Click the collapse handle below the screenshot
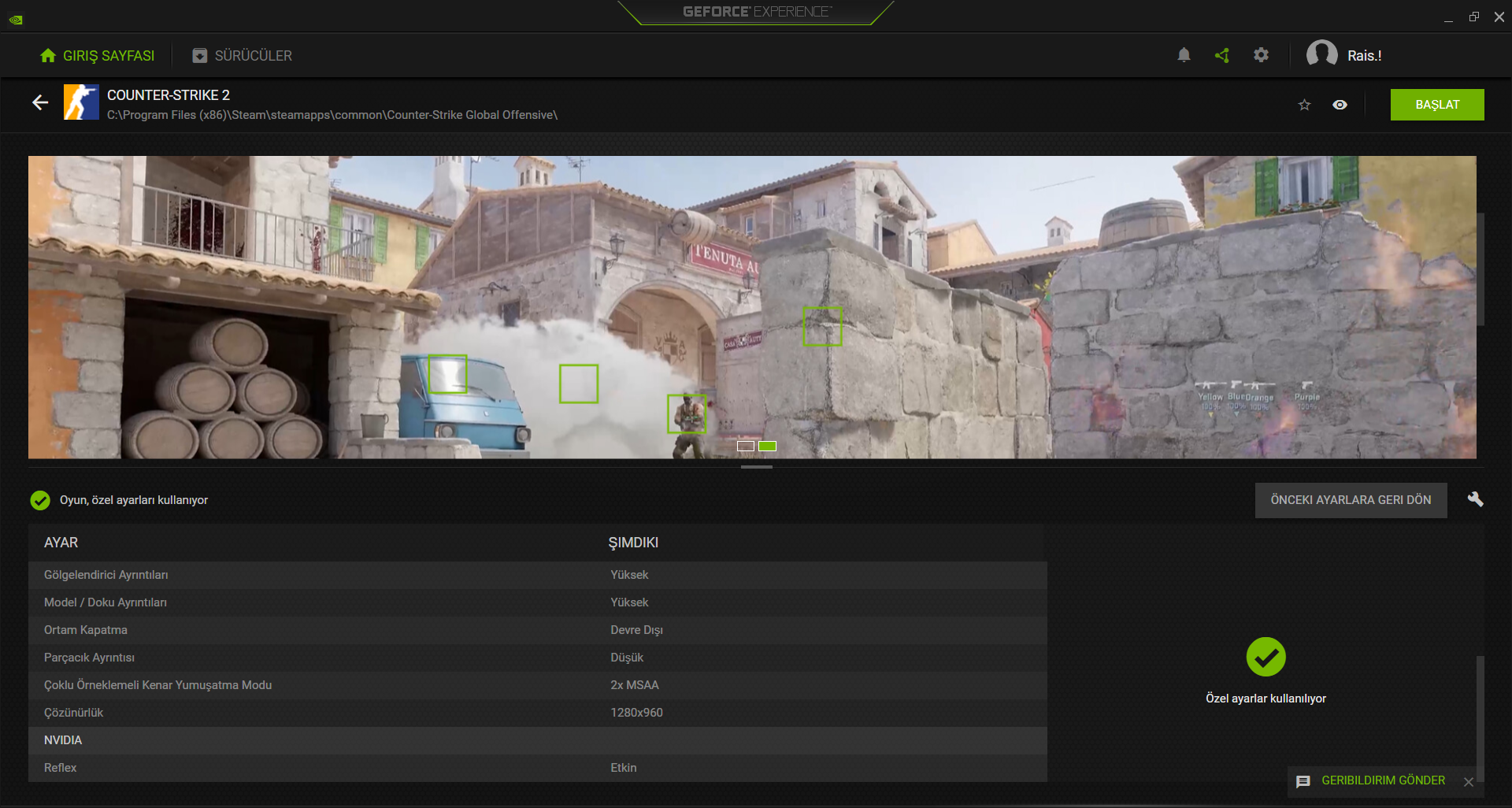1512x808 pixels. 757,467
